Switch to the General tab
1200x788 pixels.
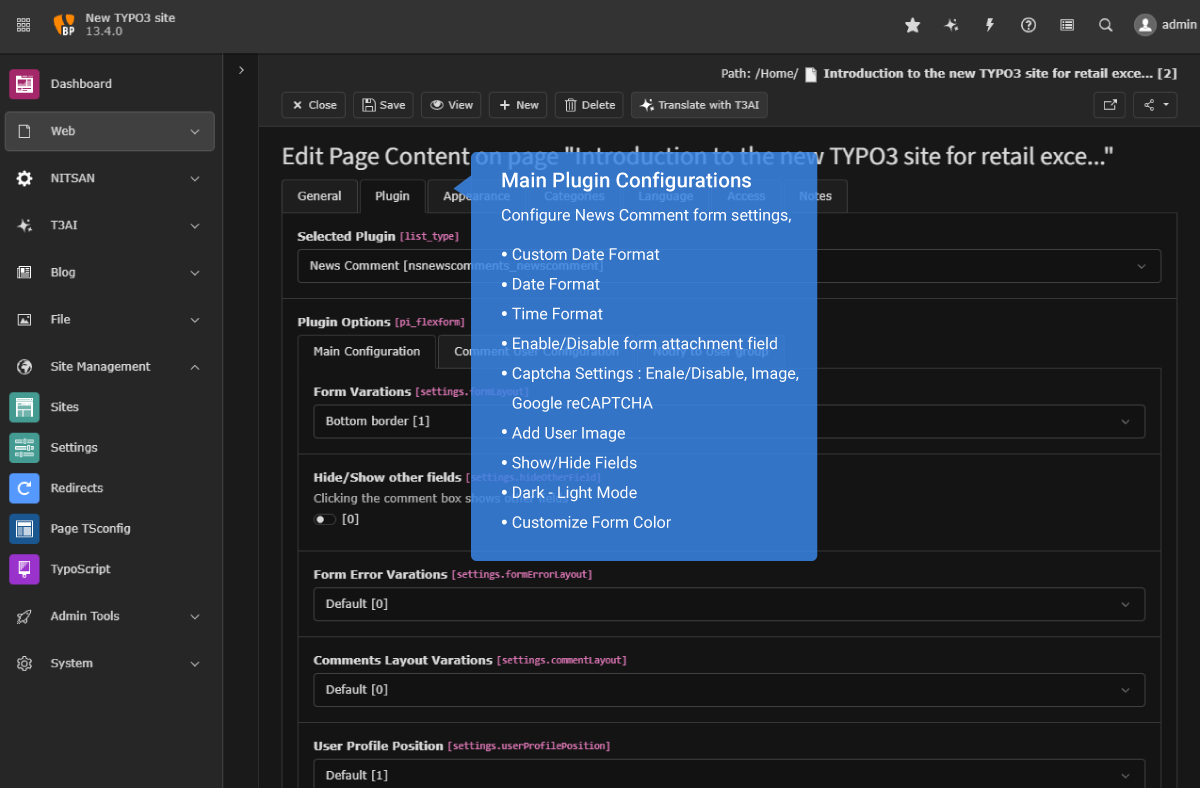click(x=319, y=196)
